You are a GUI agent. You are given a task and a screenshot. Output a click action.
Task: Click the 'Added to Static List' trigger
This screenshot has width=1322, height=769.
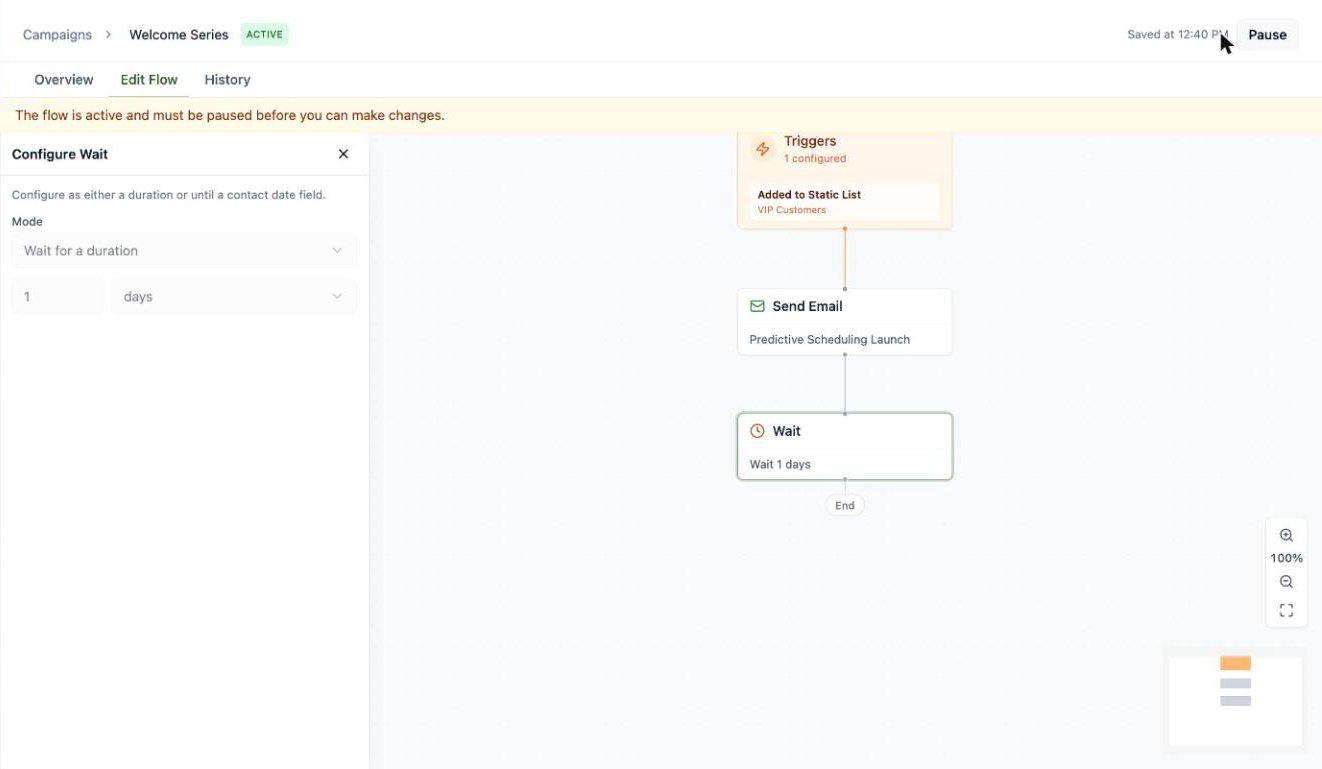[844, 201]
